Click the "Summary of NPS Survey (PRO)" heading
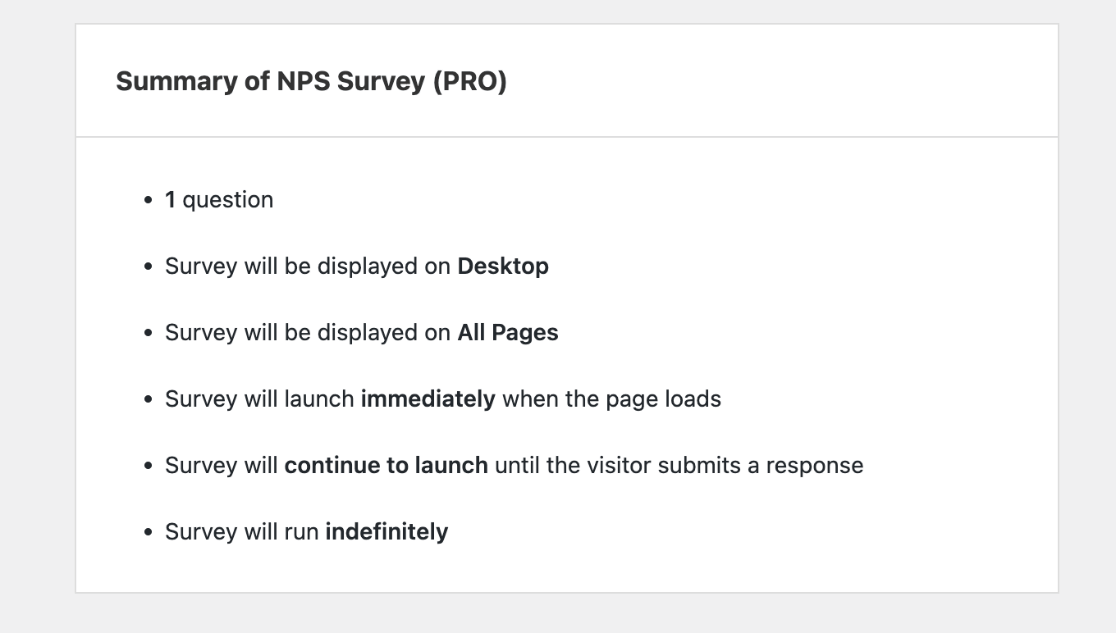Screen dimensions: 1116x633 click(x=311, y=82)
